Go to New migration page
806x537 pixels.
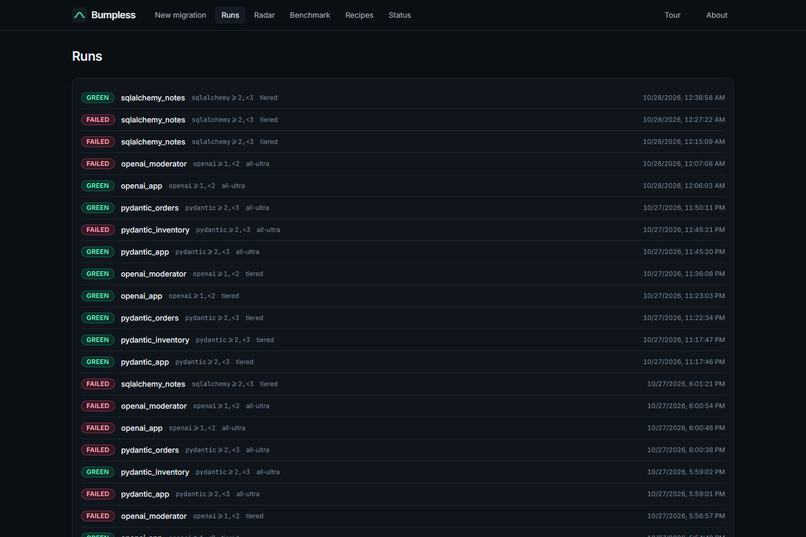(180, 15)
